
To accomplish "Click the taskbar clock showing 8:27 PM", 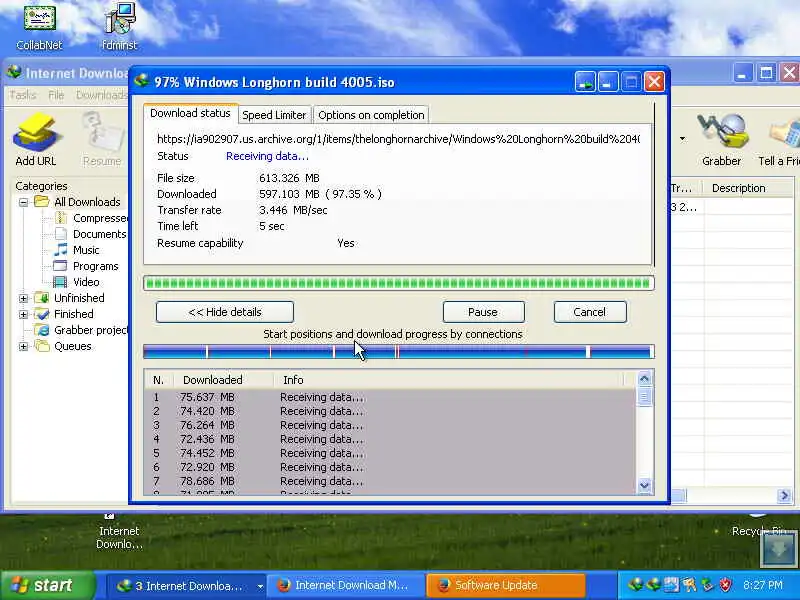I will [763, 585].
